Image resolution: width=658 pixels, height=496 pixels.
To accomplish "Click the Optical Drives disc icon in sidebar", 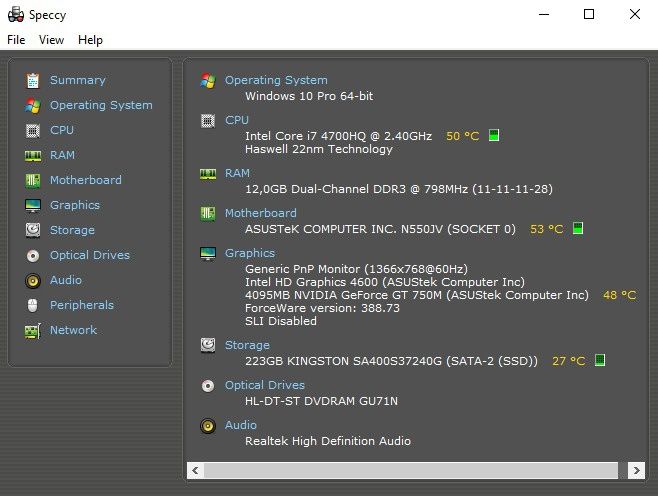I will click(33, 256).
